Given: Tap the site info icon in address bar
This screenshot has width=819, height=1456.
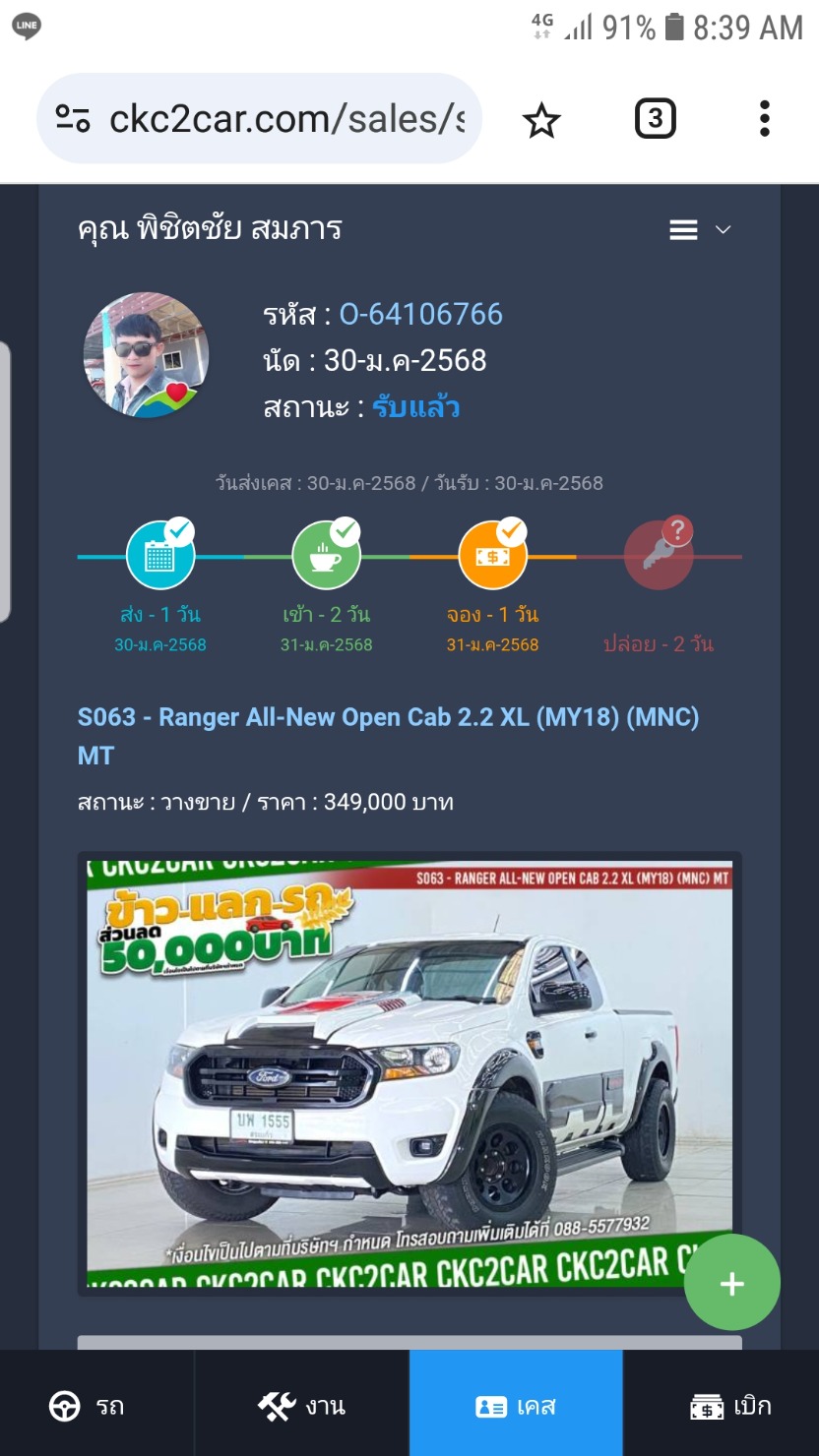Looking at the screenshot, I should [73, 119].
